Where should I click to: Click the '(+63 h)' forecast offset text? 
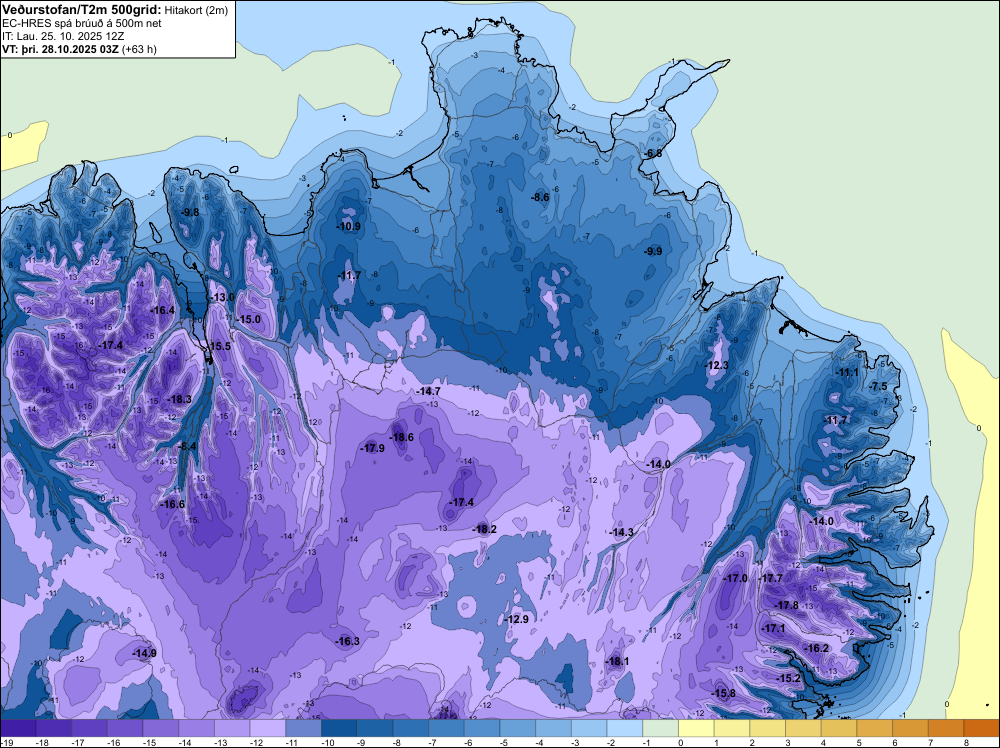(x=139, y=49)
